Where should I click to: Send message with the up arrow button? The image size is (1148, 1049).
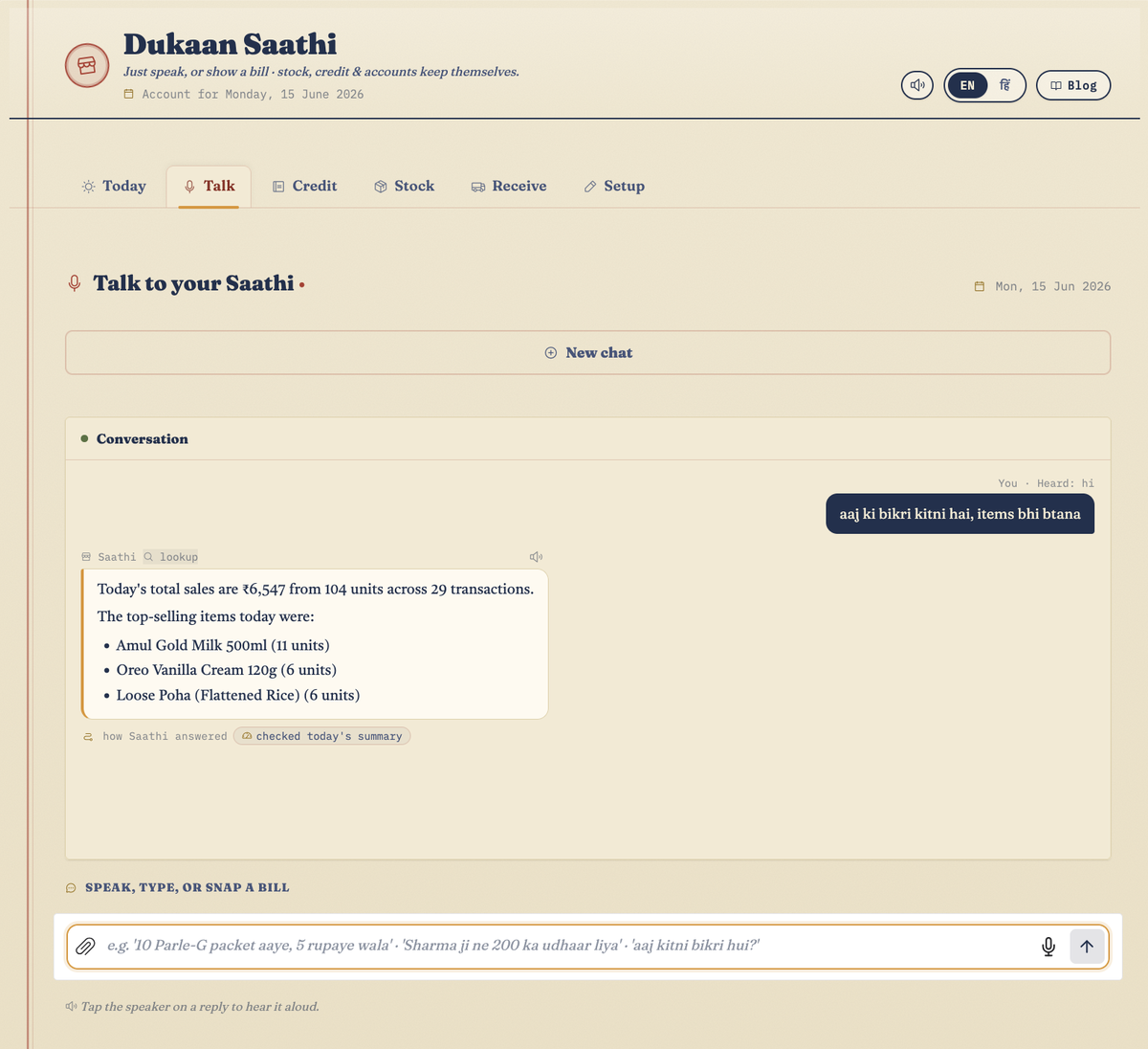pyautogui.click(x=1087, y=947)
